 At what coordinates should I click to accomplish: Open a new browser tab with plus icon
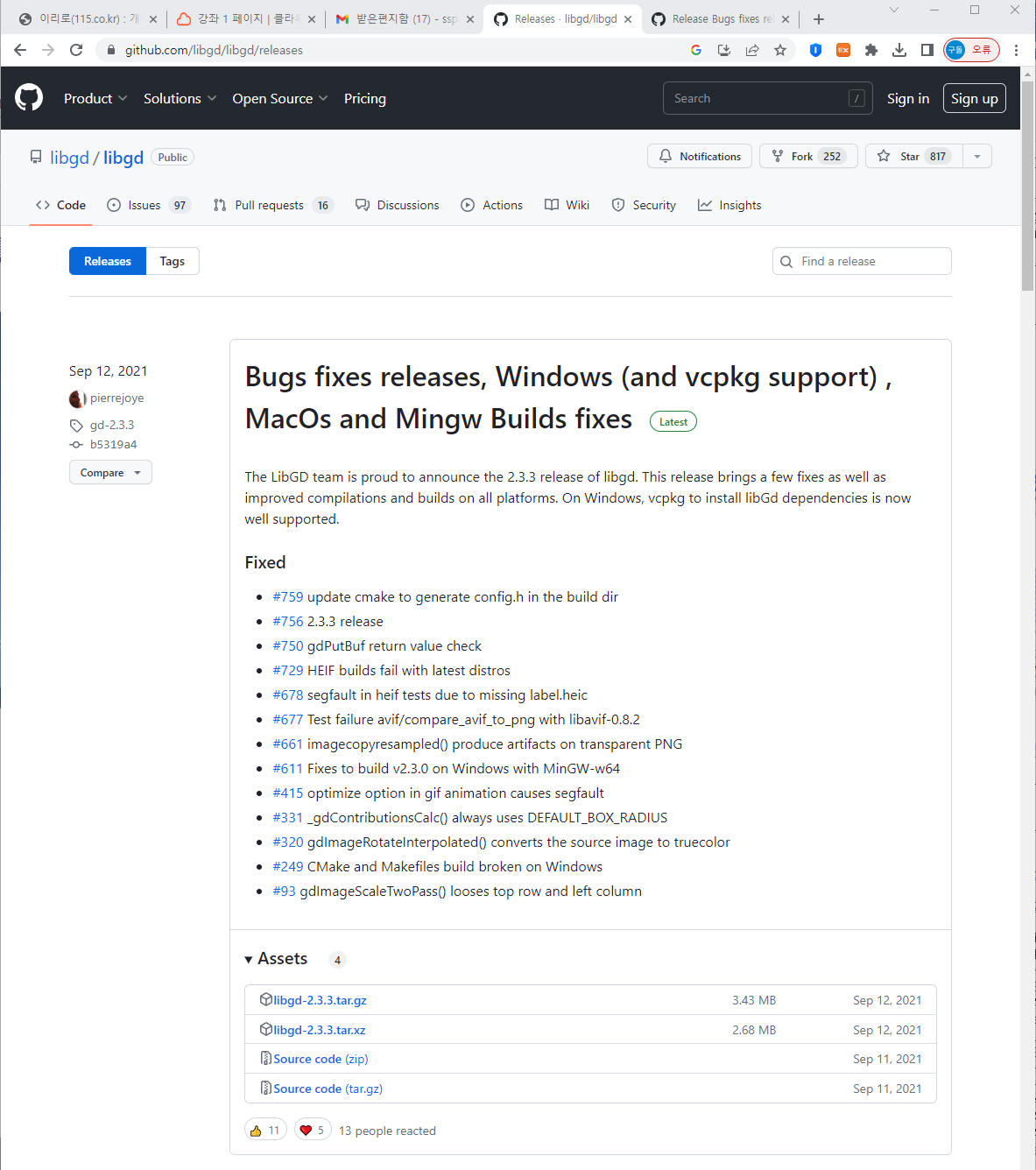pos(819,19)
